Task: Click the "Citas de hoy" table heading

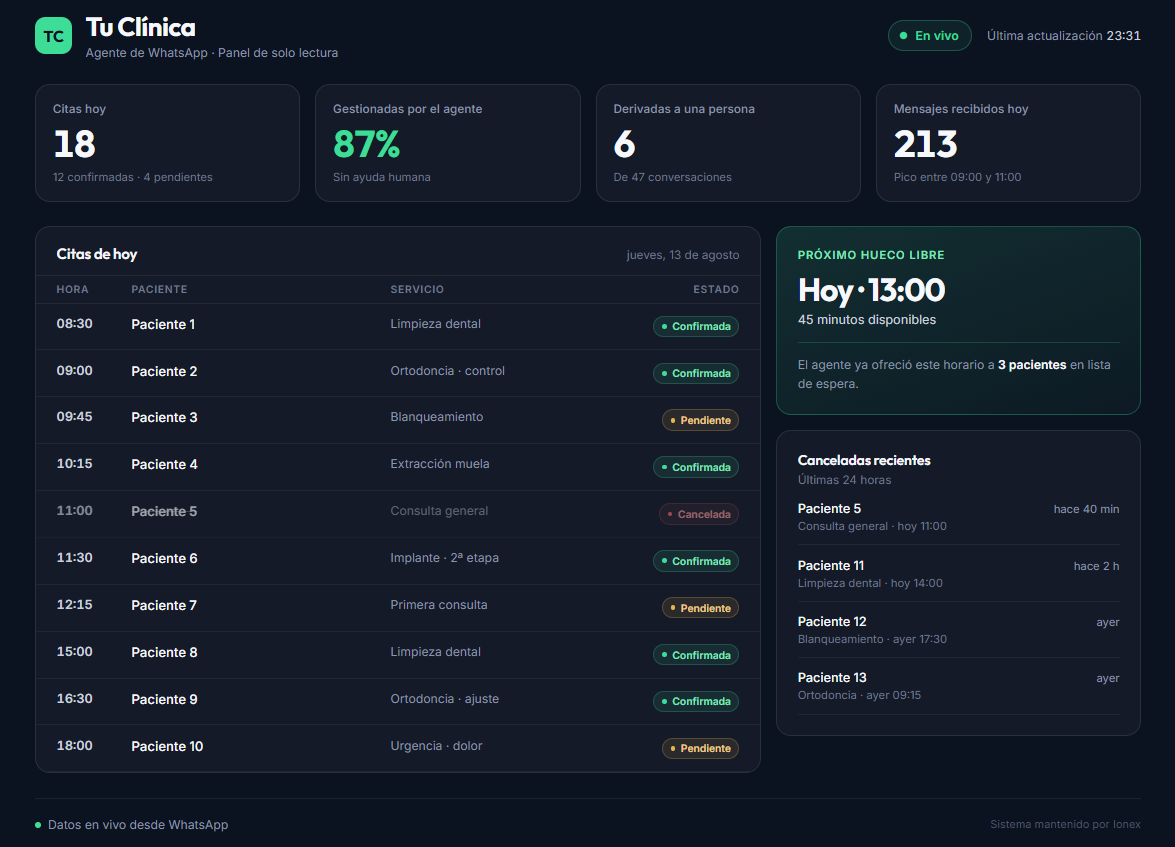Action: click(x=97, y=254)
